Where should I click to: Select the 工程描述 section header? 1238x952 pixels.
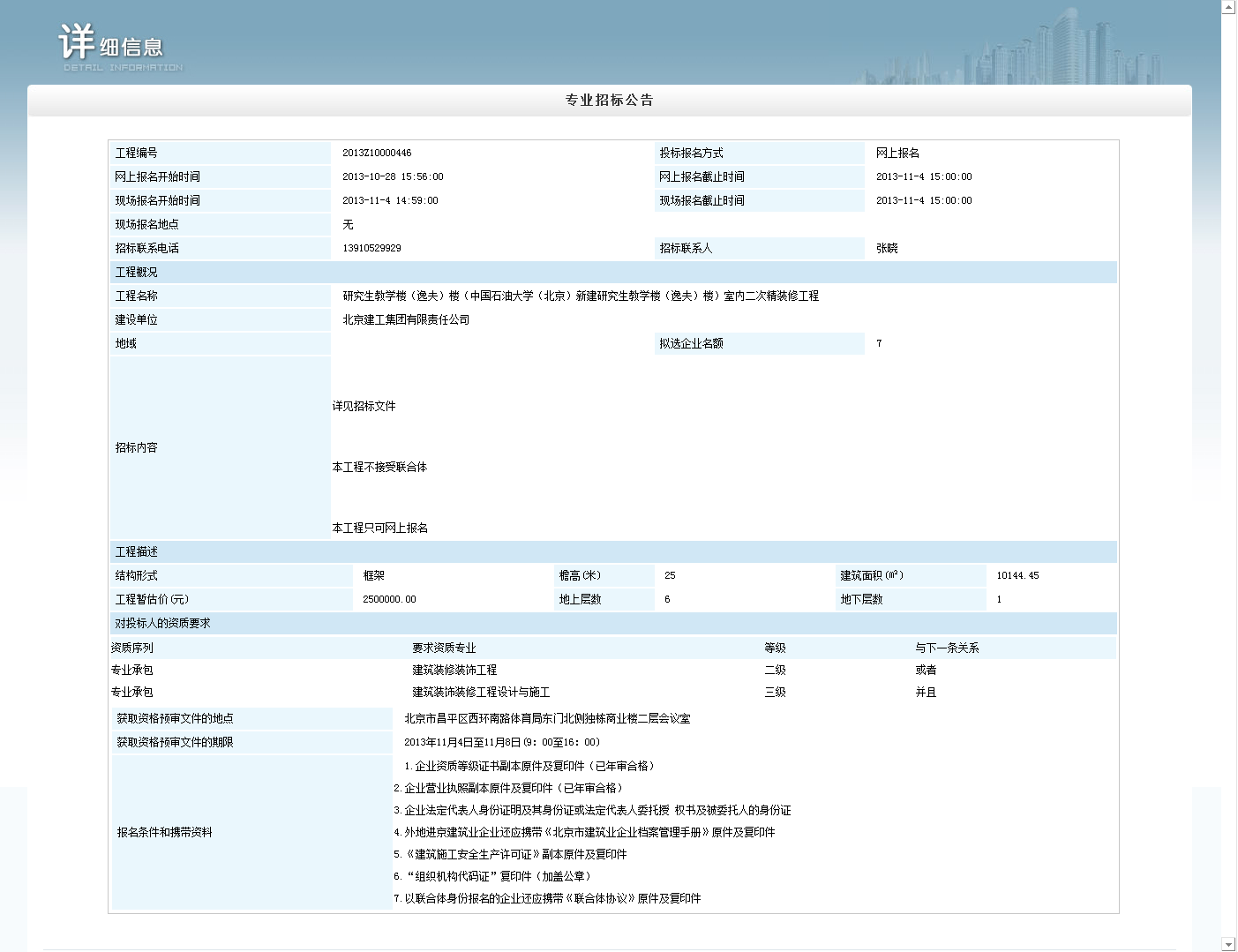137,552
